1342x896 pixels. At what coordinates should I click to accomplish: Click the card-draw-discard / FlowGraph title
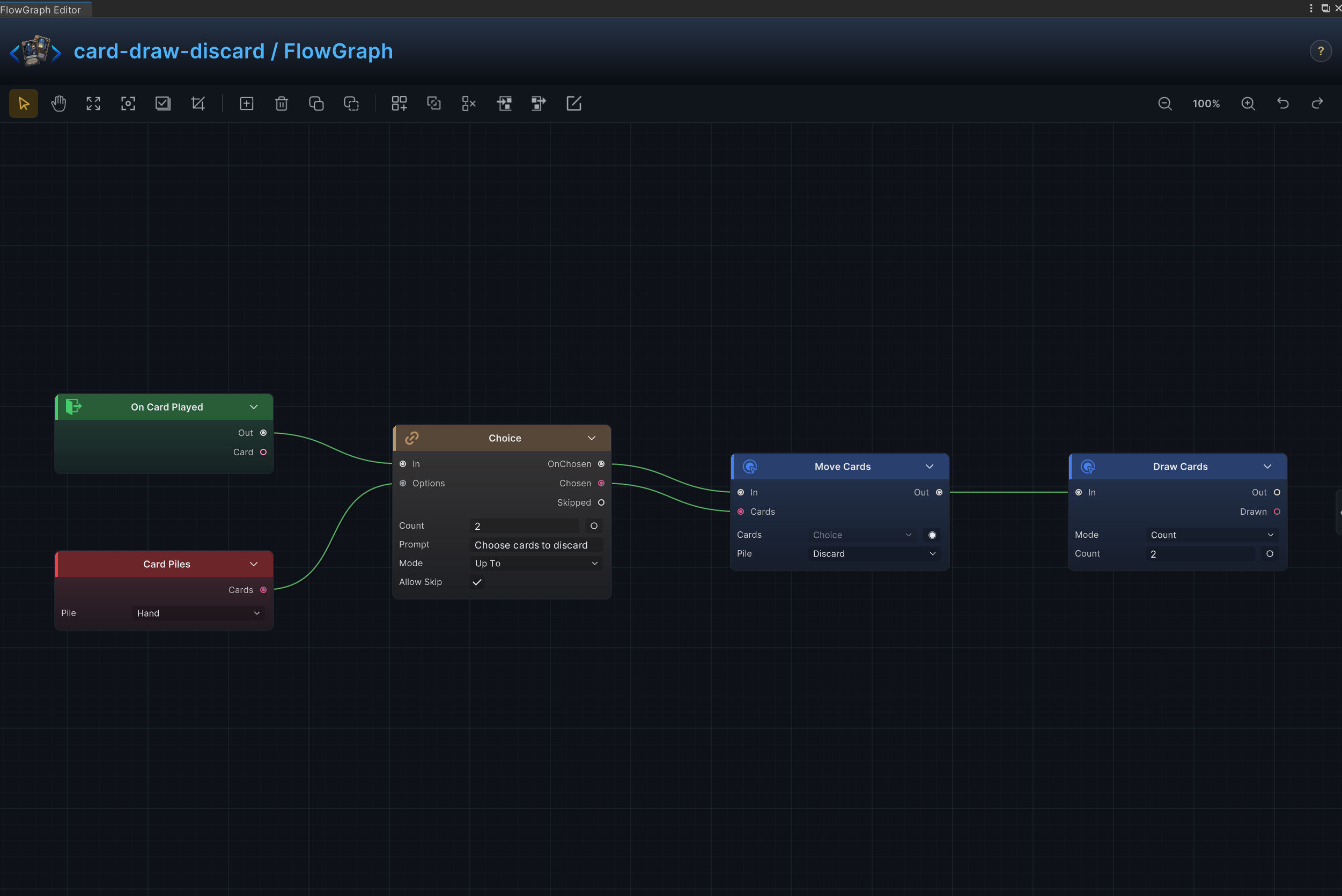coord(233,51)
